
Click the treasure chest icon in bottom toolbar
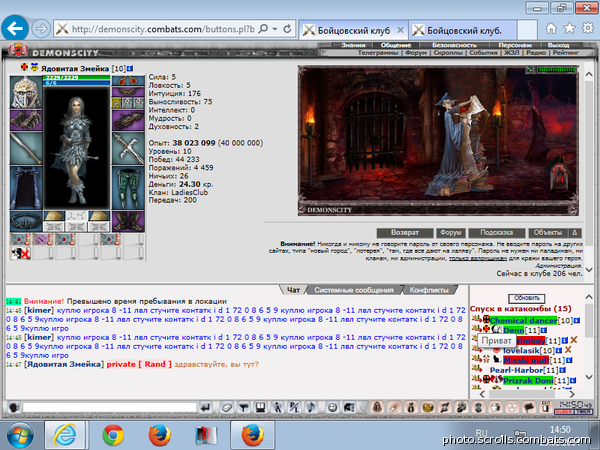427,407
